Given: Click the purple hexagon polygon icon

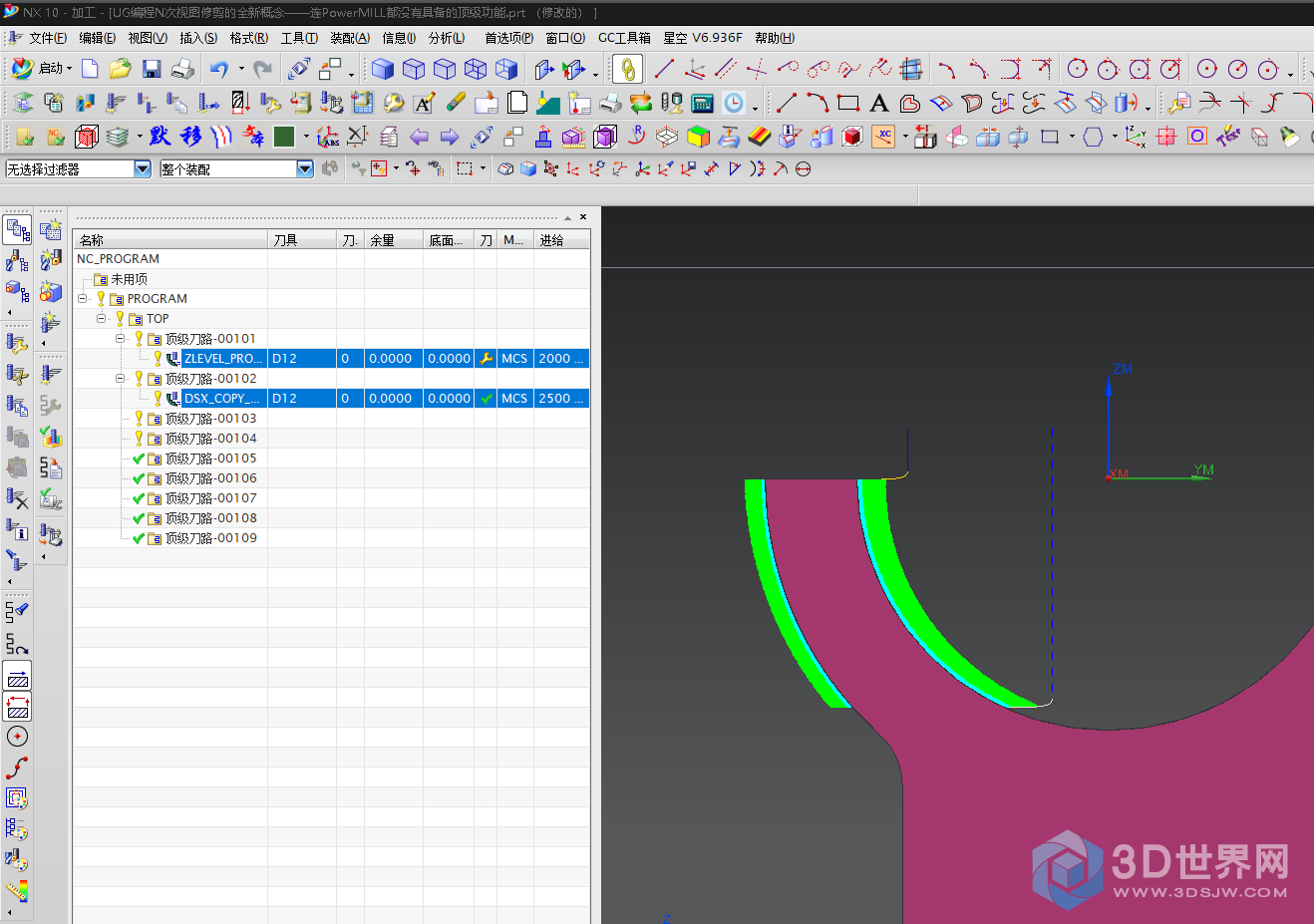Looking at the screenshot, I should (1093, 137).
